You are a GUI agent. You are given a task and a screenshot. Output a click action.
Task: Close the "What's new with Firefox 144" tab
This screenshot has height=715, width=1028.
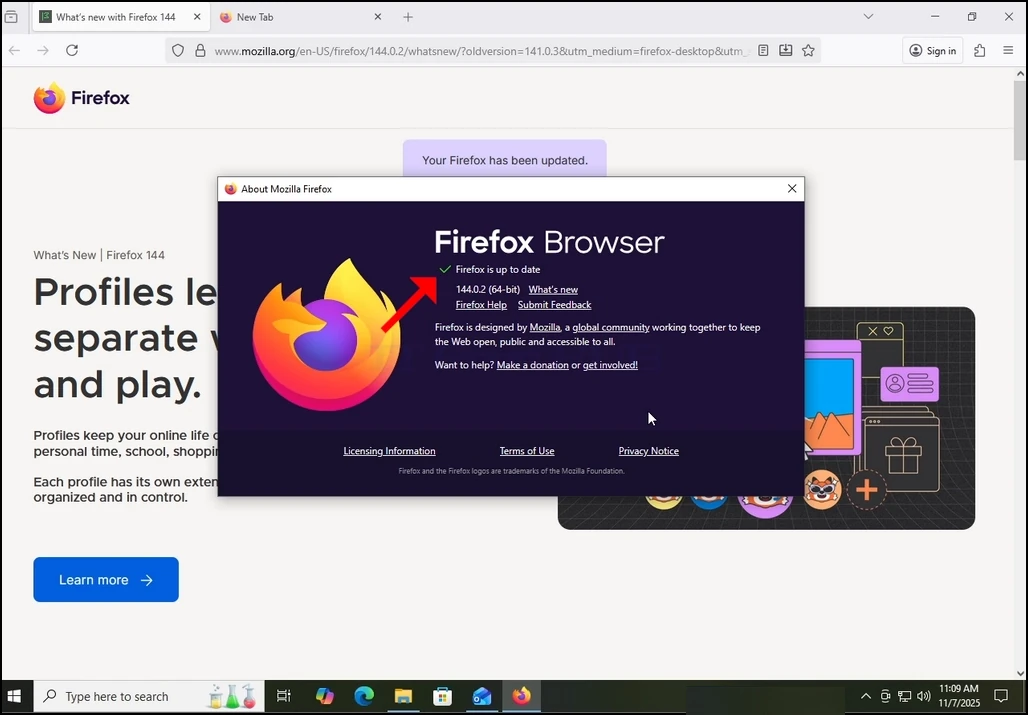tap(197, 17)
